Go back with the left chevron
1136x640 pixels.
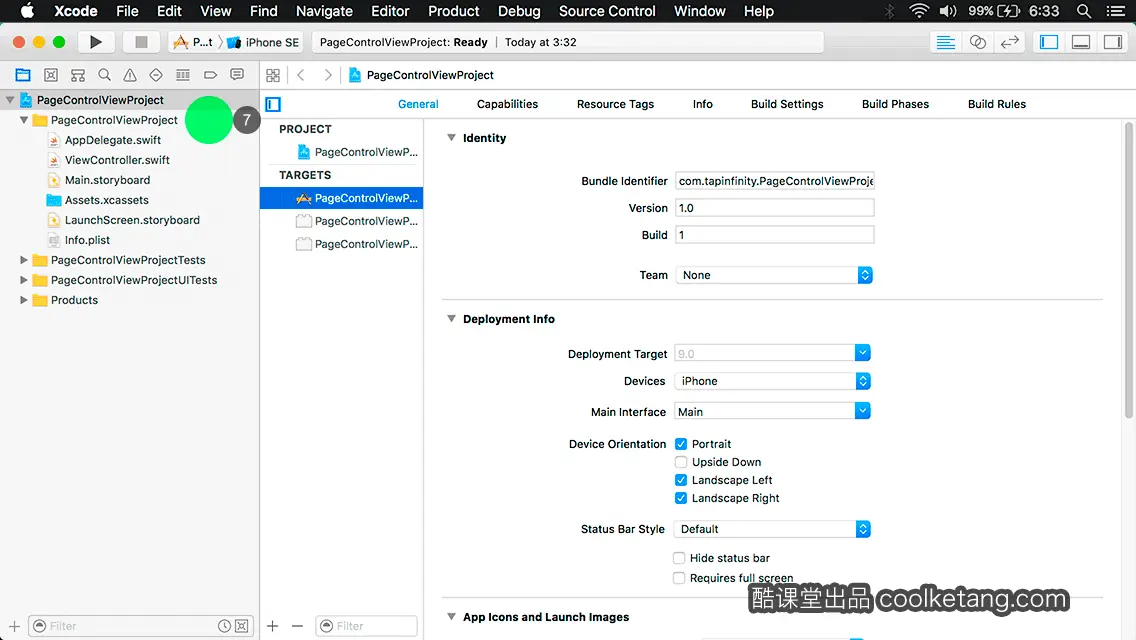(x=301, y=75)
